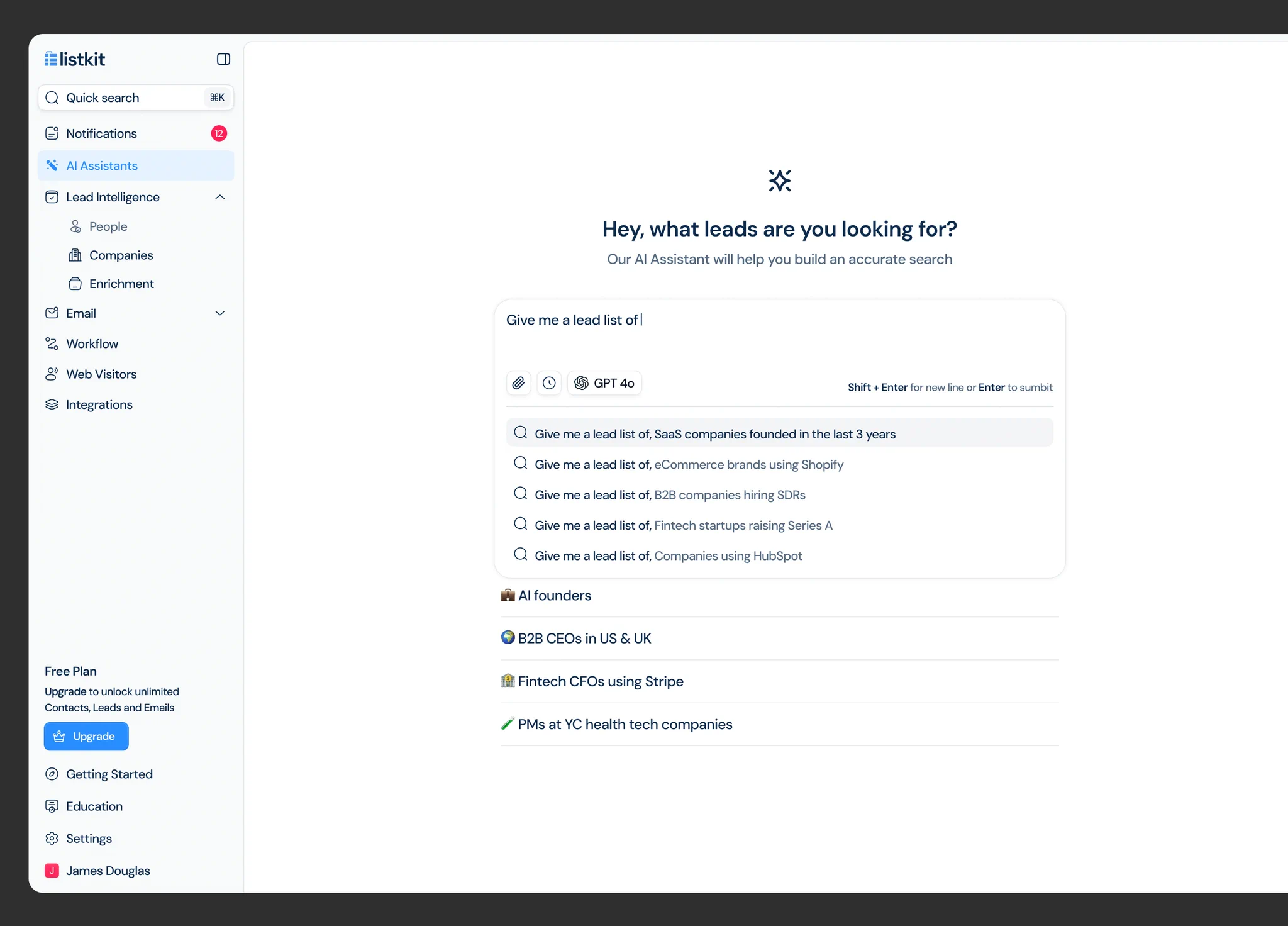Screen dimensions: 1288x926
Task: Open the Quick search field
Action: pyautogui.click(x=136, y=98)
